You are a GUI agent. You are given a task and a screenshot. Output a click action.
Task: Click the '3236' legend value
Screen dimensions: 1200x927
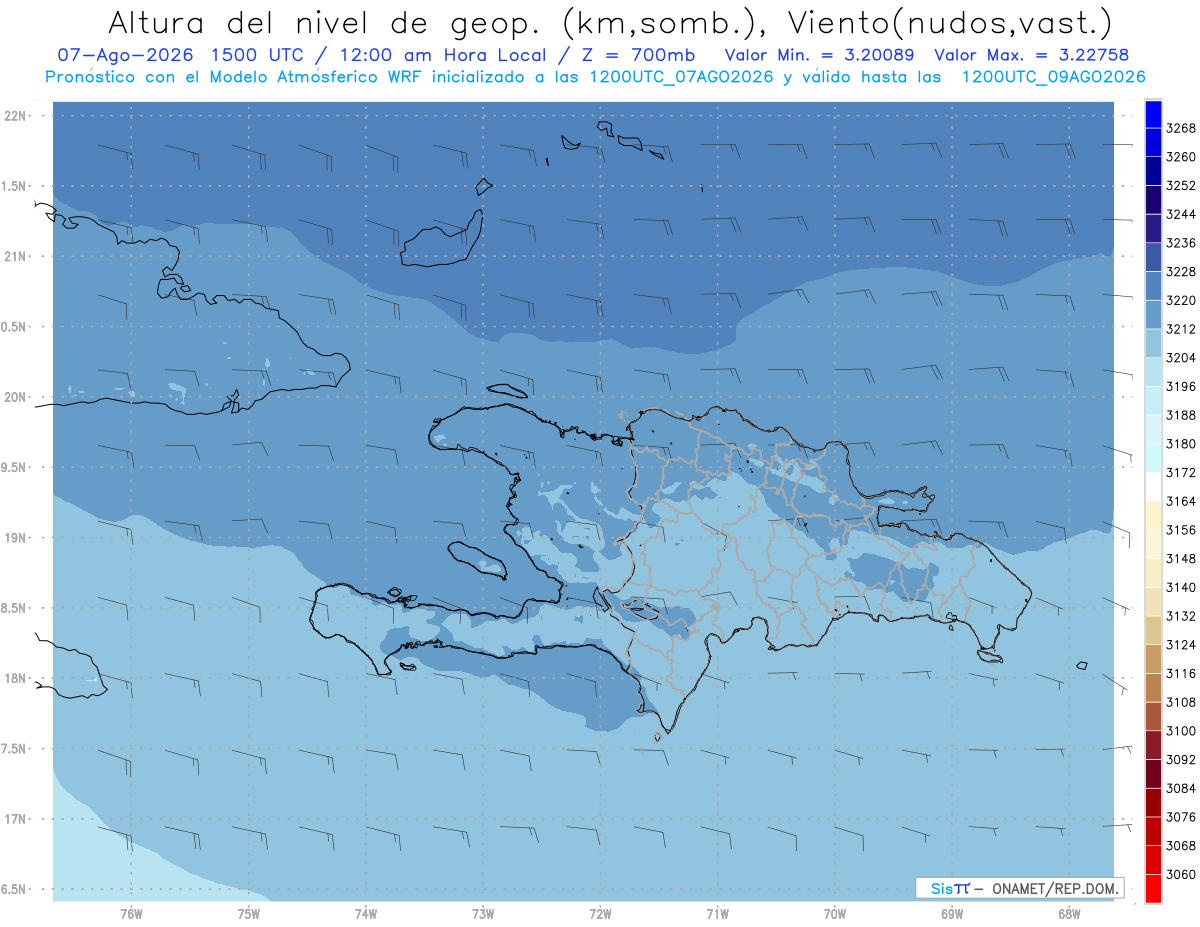point(1180,243)
